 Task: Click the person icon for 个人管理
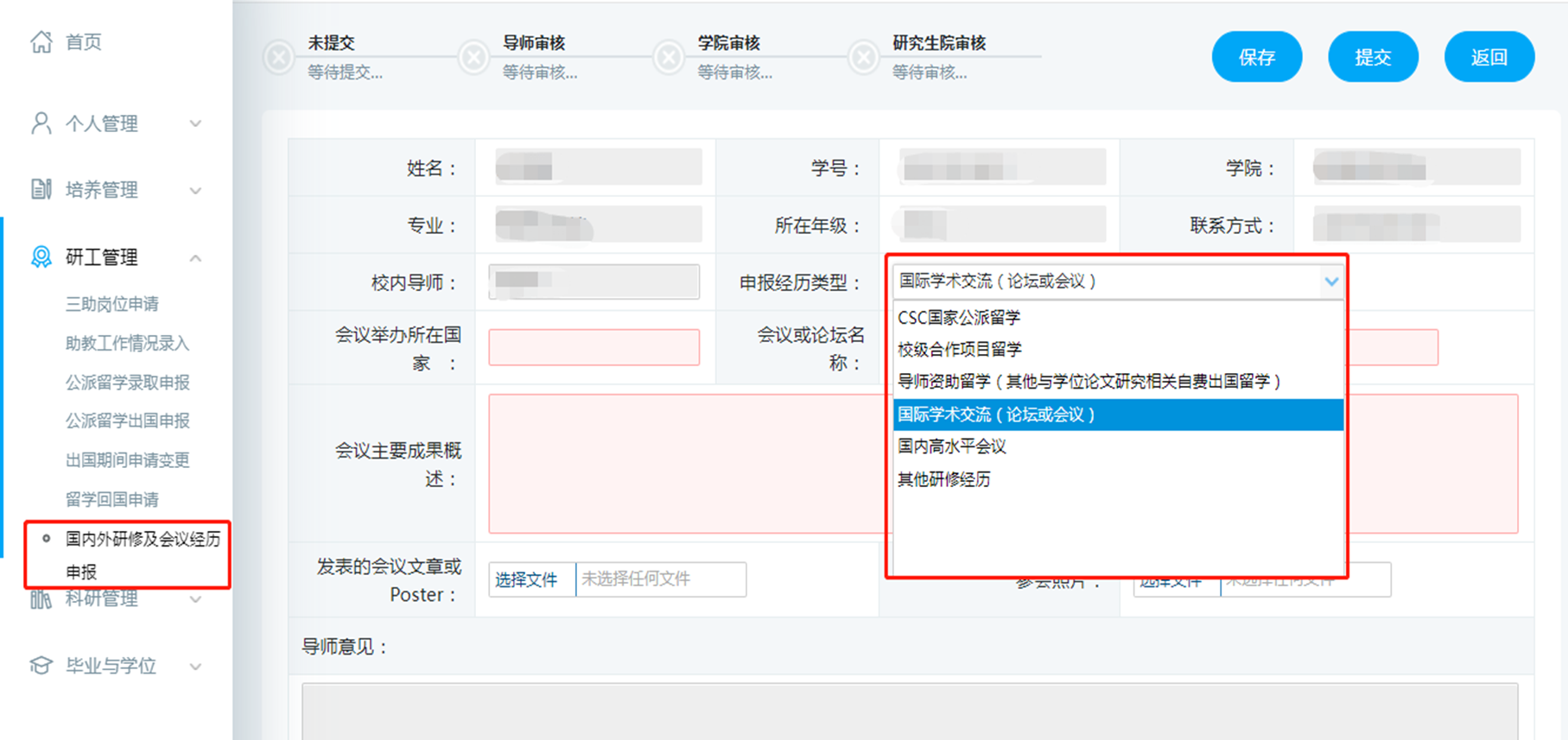click(41, 123)
